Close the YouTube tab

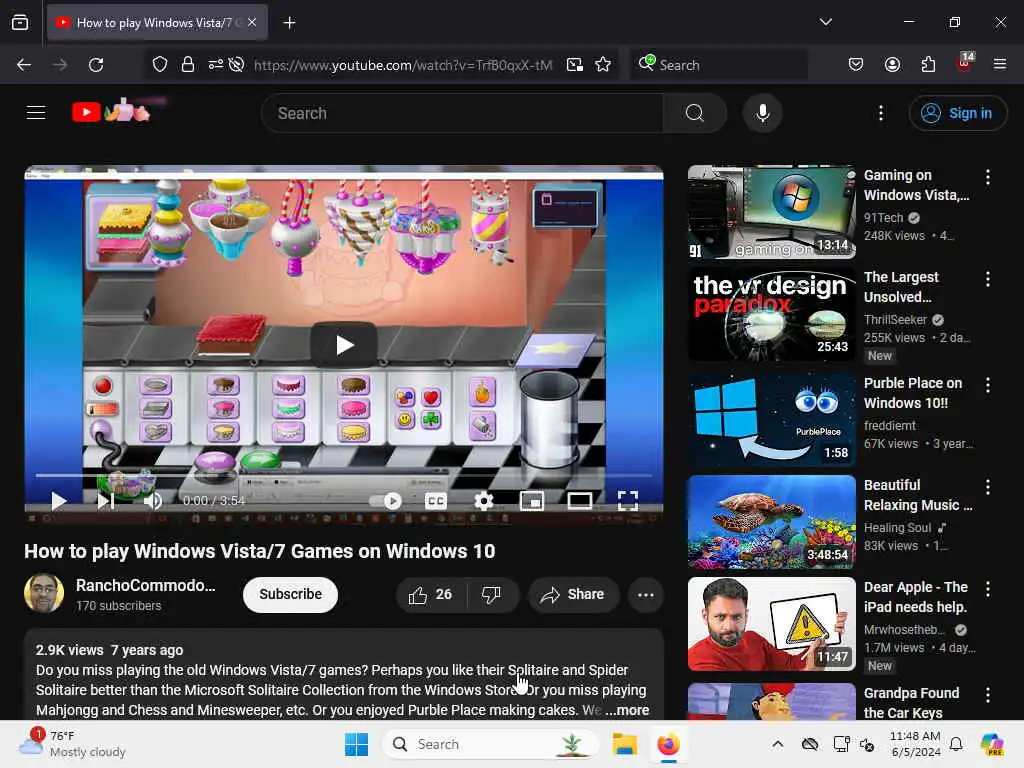click(252, 23)
